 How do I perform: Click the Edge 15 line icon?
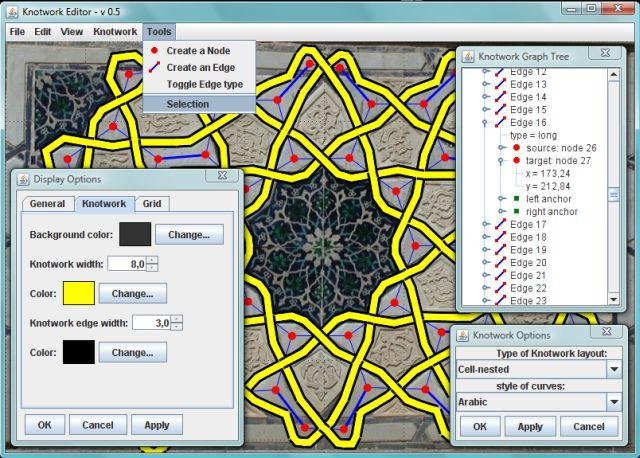[500, 109]
